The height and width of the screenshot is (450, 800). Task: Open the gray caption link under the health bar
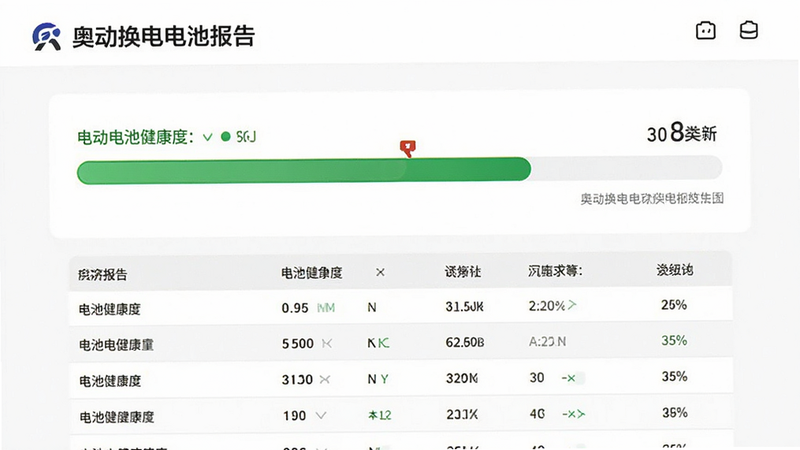652,198
